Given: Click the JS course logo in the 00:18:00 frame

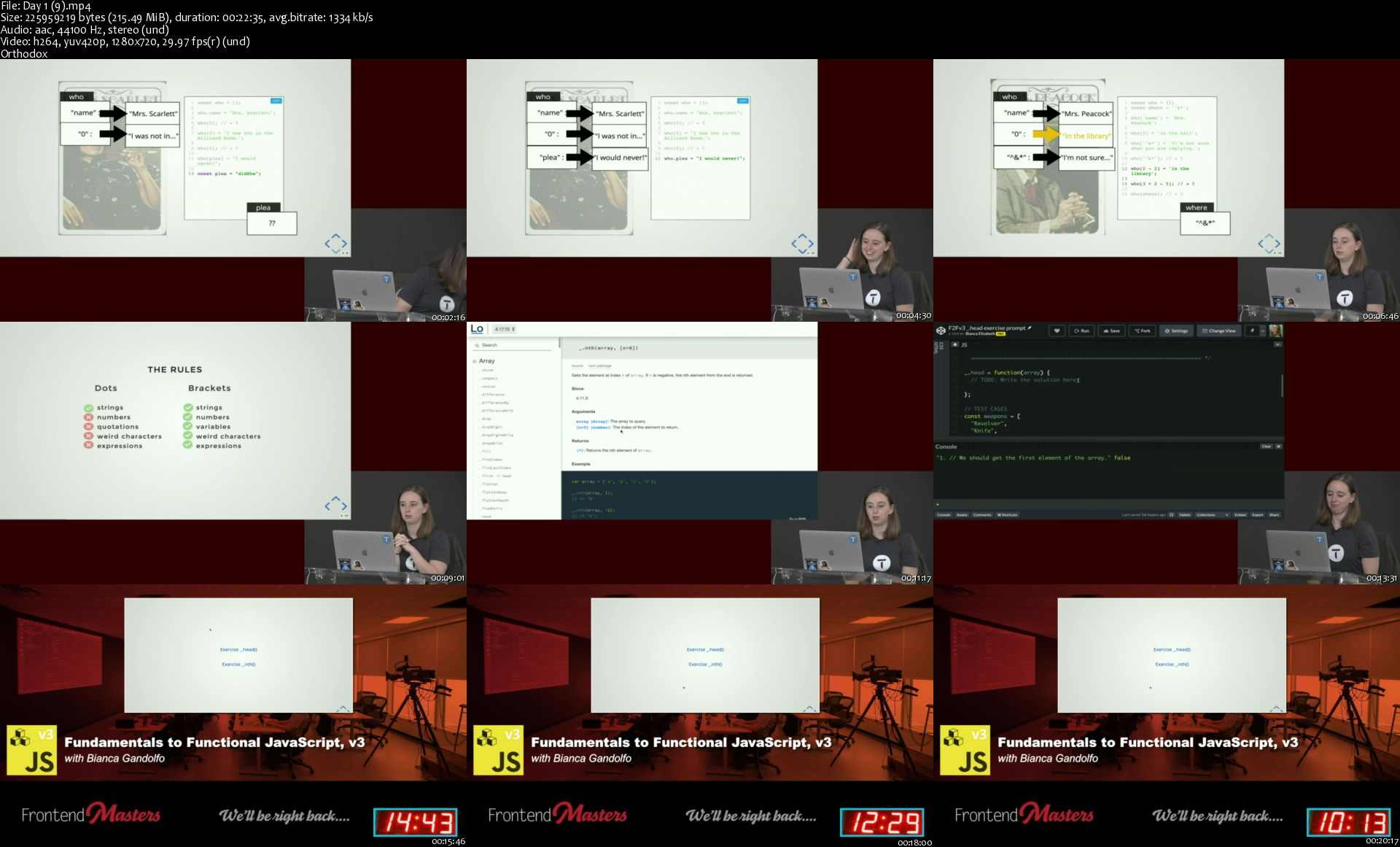Looking at the screenshot, I should click(498, 750).
